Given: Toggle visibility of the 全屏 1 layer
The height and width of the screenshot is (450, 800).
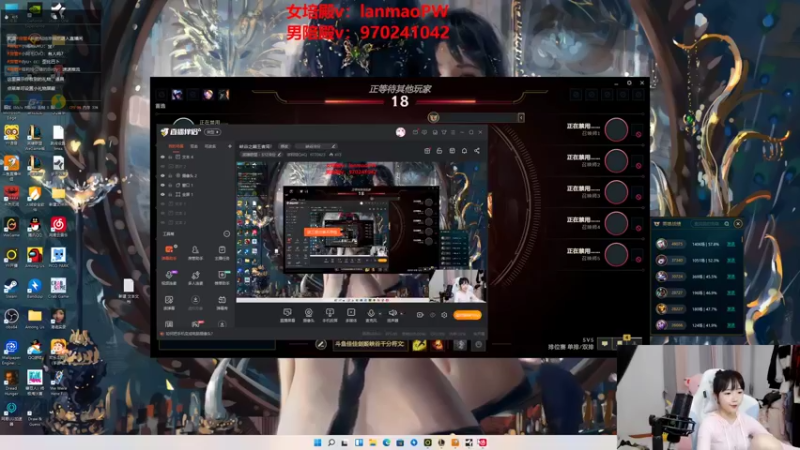Looking at the screenshot, I should [163, 194].
